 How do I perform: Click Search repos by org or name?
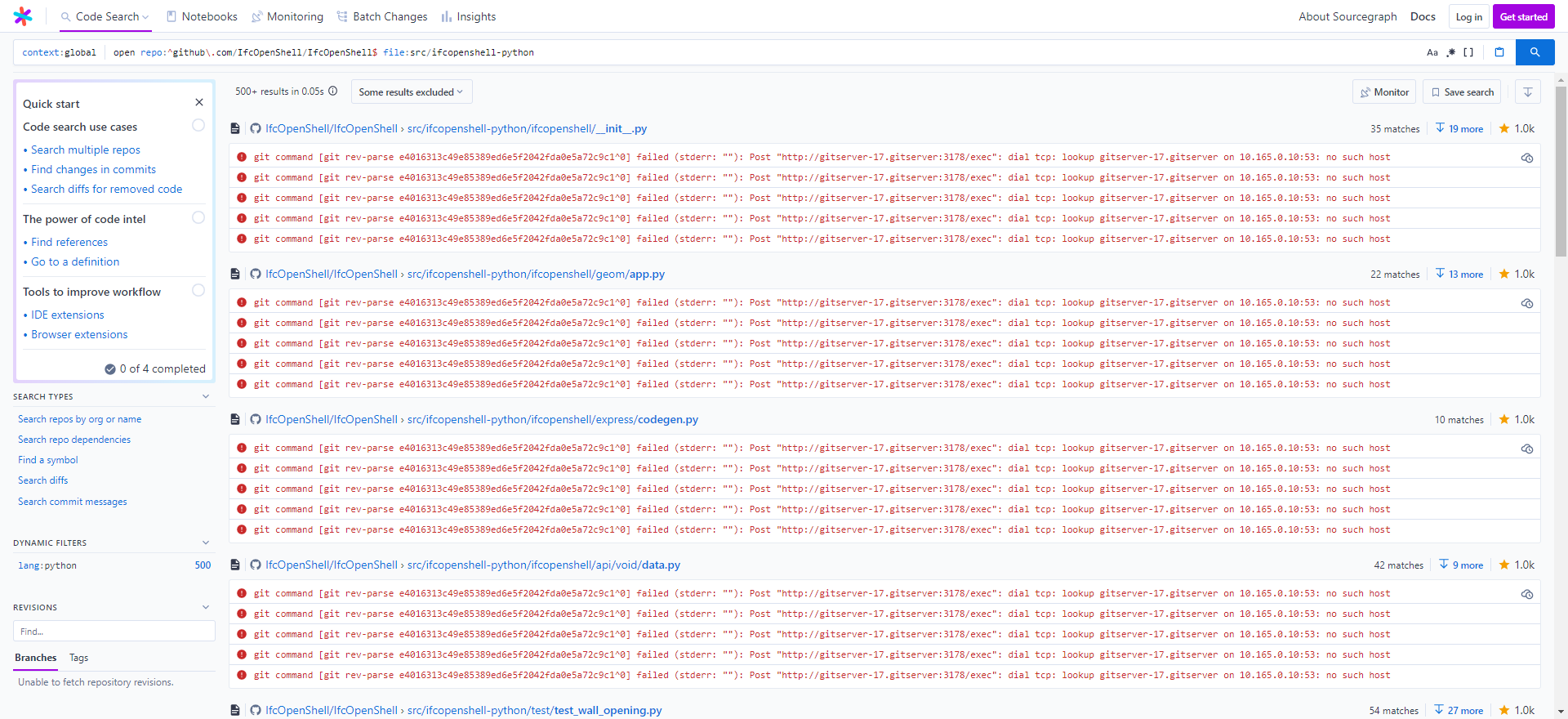80,419
